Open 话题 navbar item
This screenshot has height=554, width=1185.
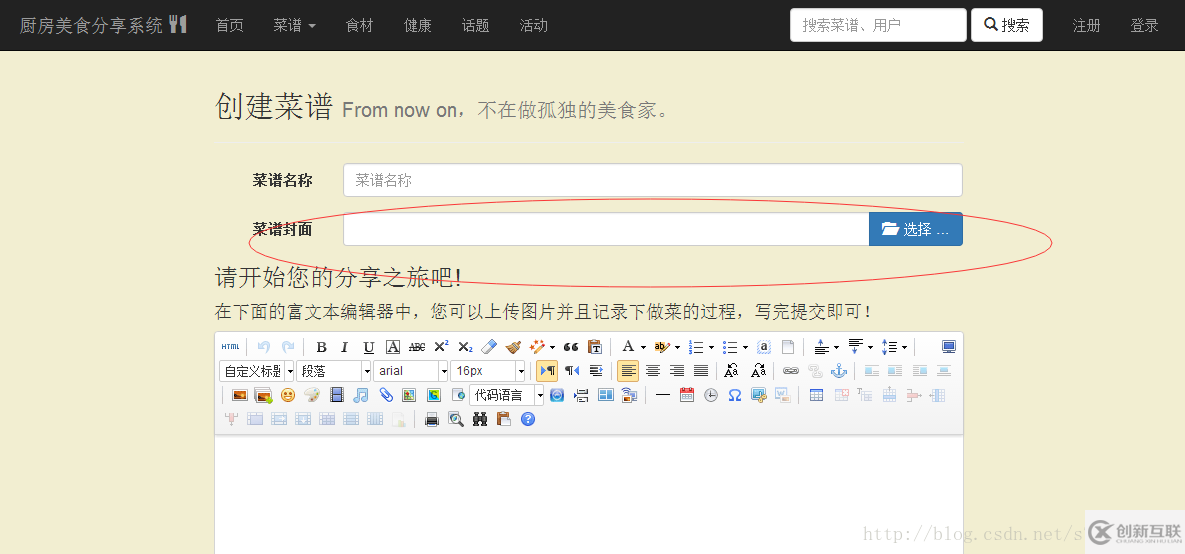(476, 26)
